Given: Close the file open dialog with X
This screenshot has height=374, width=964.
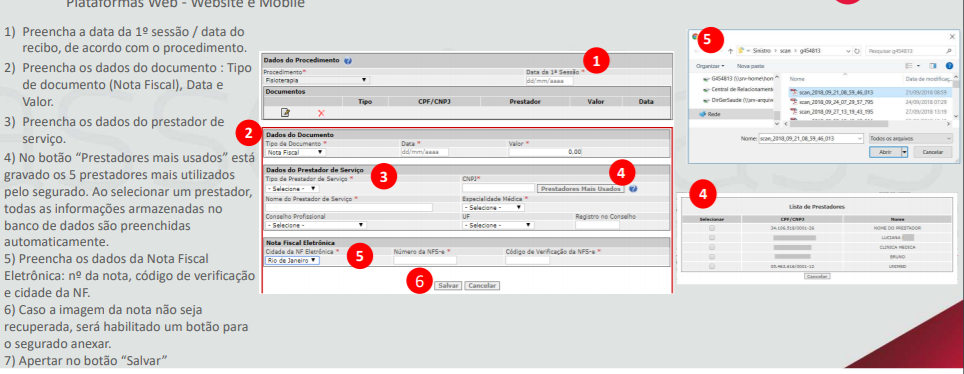Looking at the screenshot, I should (952, 37).
